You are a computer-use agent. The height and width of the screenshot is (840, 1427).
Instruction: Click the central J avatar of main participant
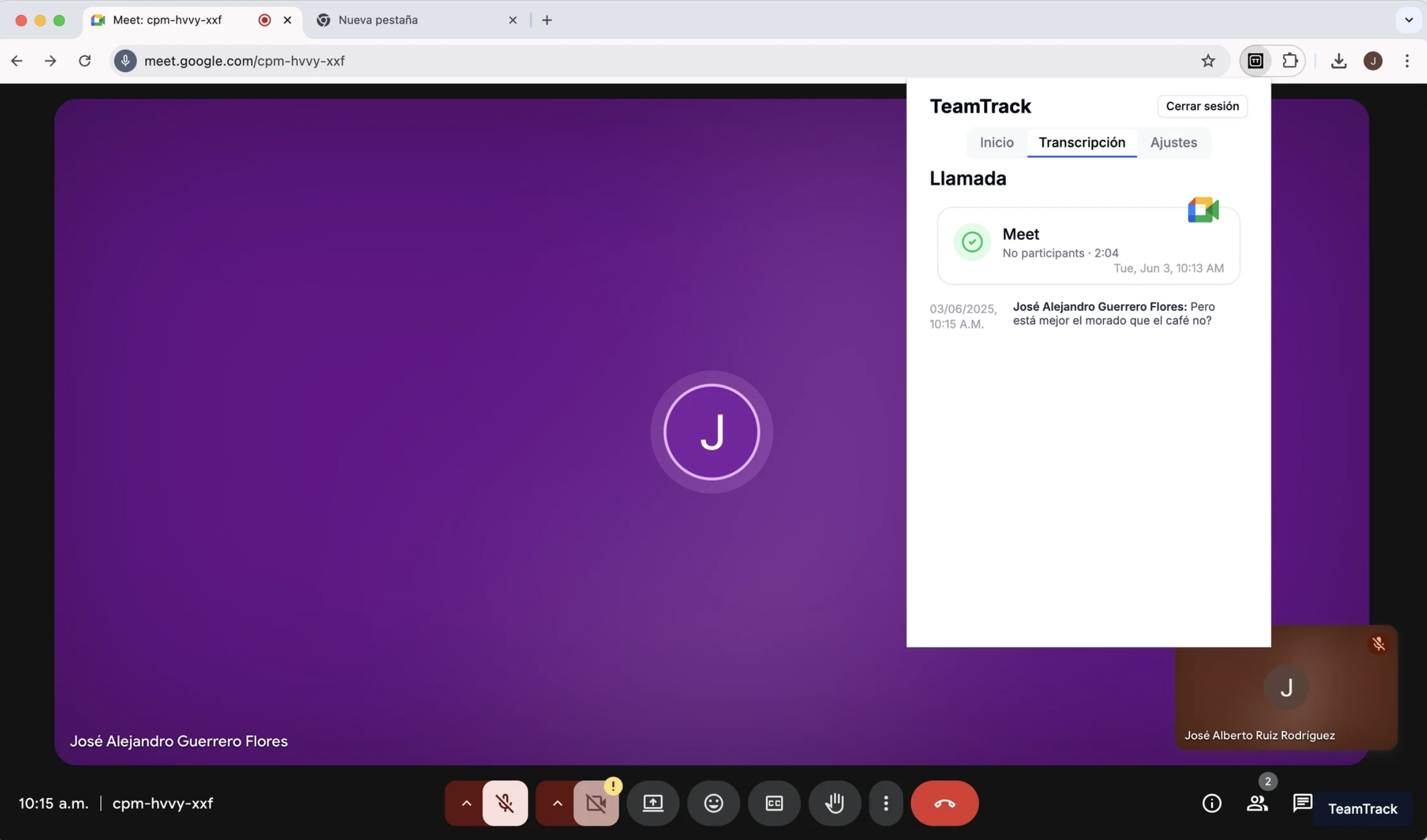click(x=711, y=432)
